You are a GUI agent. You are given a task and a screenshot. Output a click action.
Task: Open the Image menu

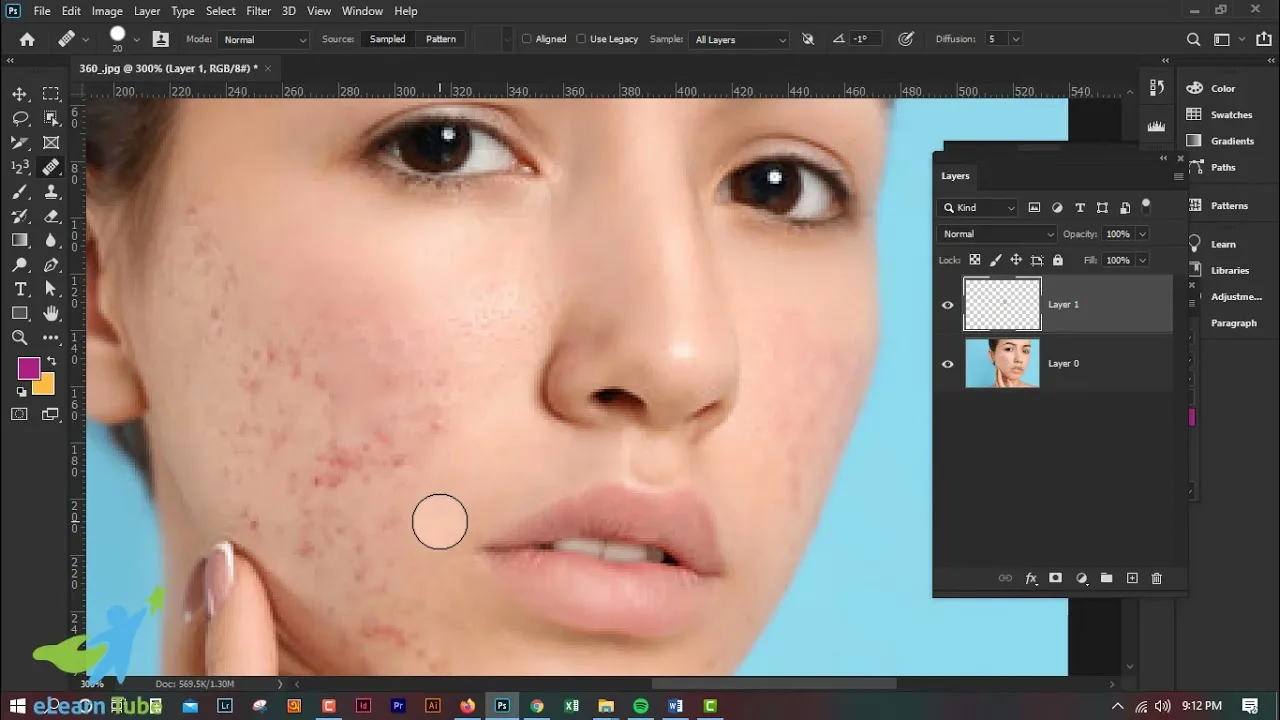tap(107, 11)
